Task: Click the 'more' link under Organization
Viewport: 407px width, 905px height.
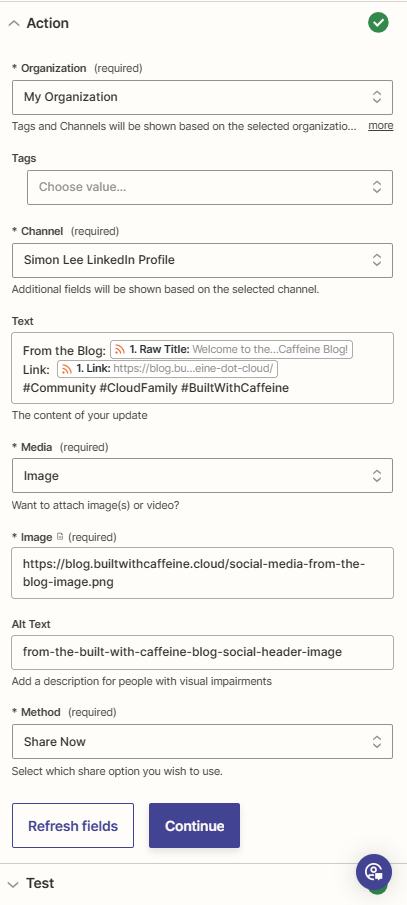Action: coord(381,126)
